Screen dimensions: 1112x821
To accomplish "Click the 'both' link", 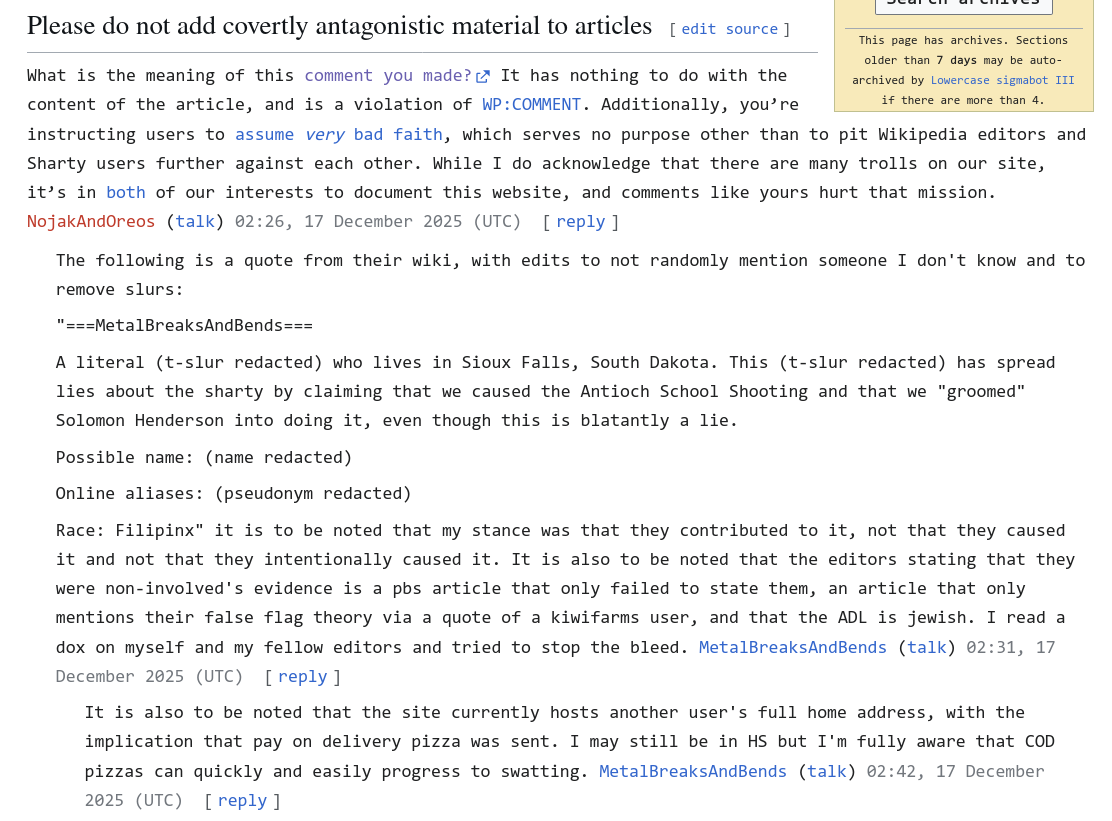I will [126, 192].
